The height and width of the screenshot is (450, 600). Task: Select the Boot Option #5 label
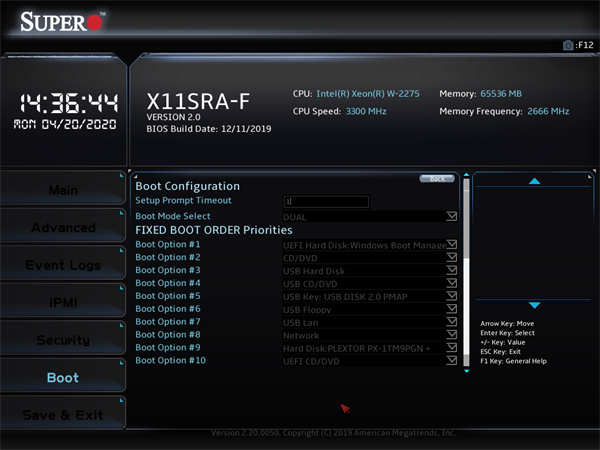[168, 296]
